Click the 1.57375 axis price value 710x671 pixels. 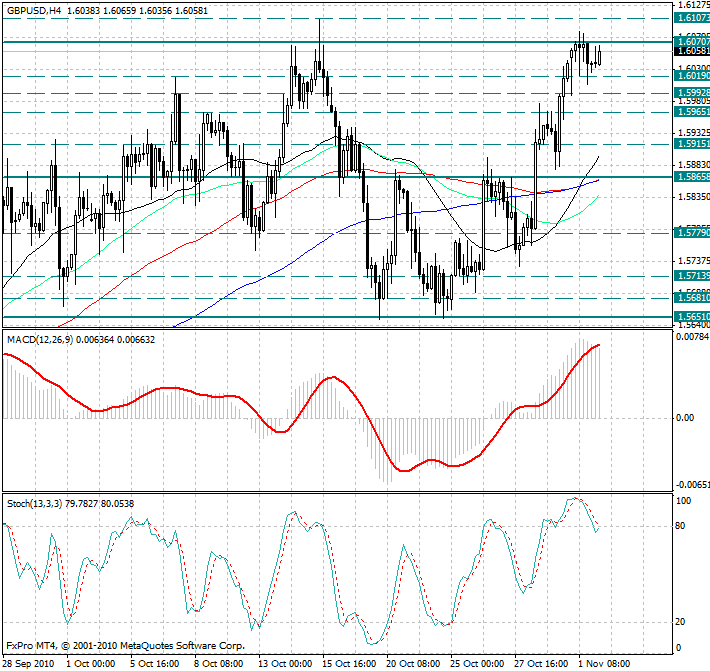click(x=694, y=261)
